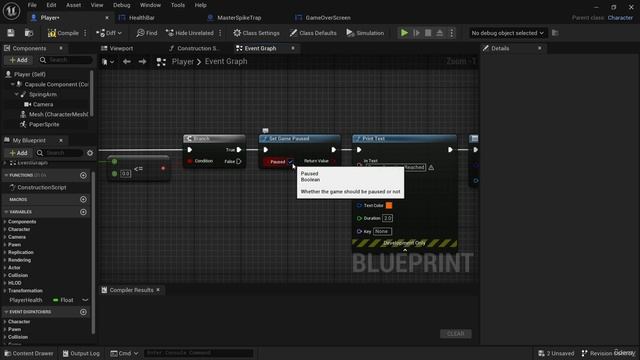Switch to GameOverScreen tab
Screen dimensions: 640x360
(328, 18)
